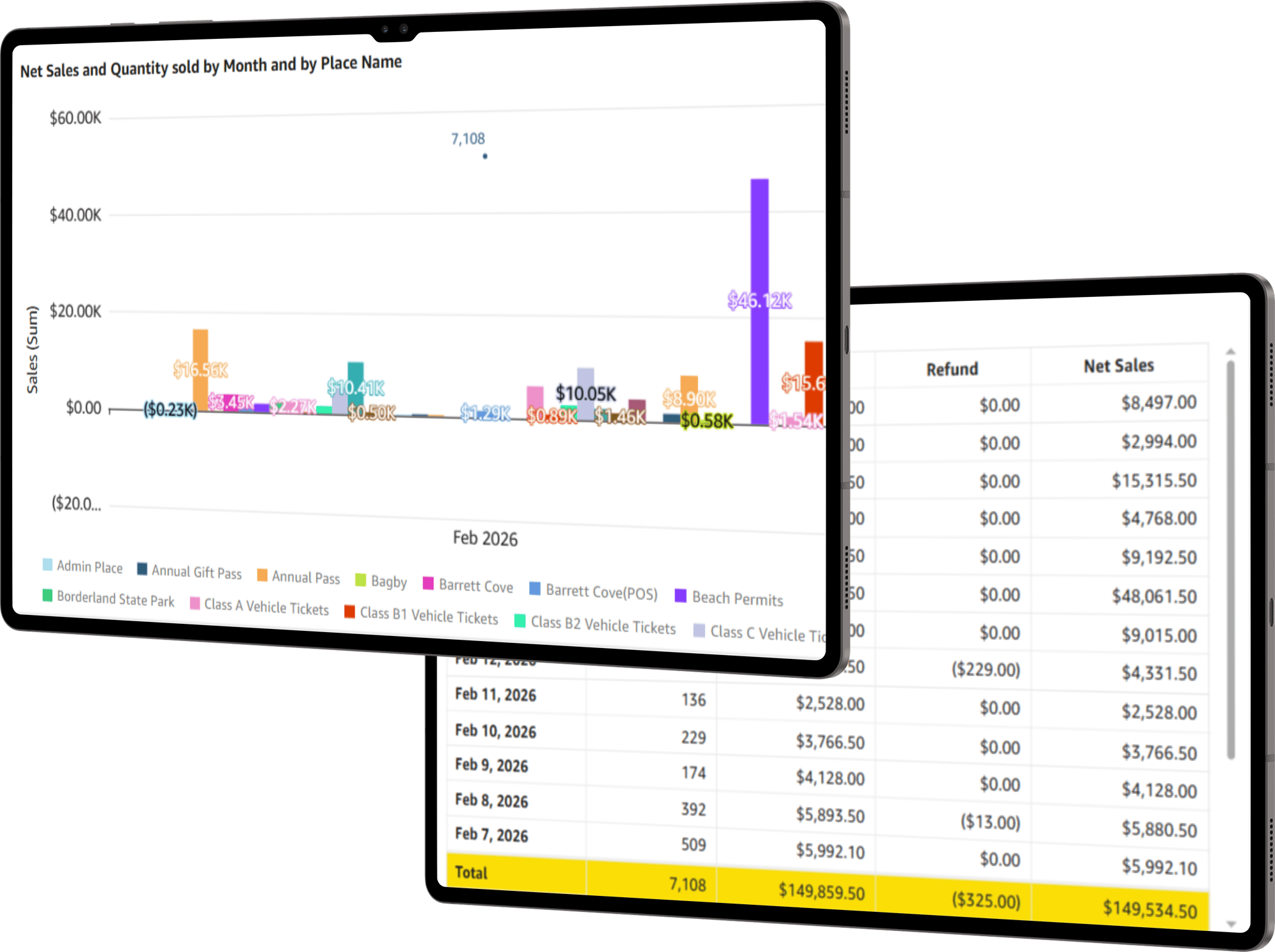Select the Annual Gift Pass legend marker

tap(142, 568)
